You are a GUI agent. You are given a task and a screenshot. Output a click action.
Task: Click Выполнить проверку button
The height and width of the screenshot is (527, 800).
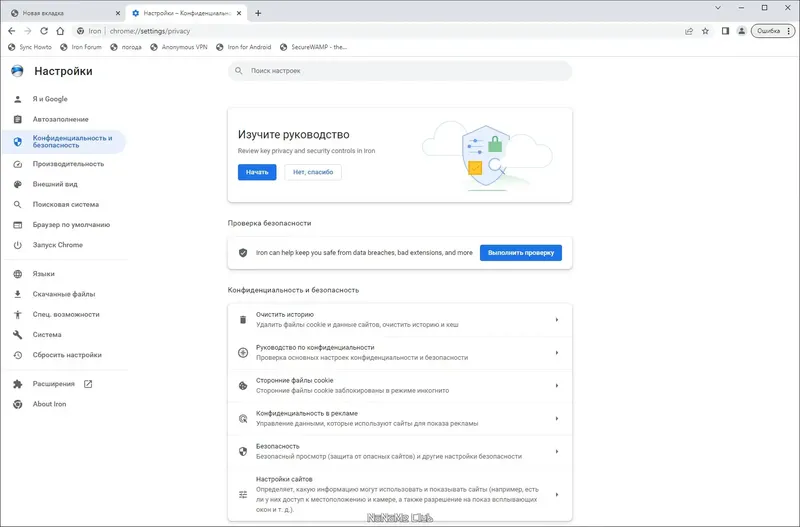[x=521, y=253]
